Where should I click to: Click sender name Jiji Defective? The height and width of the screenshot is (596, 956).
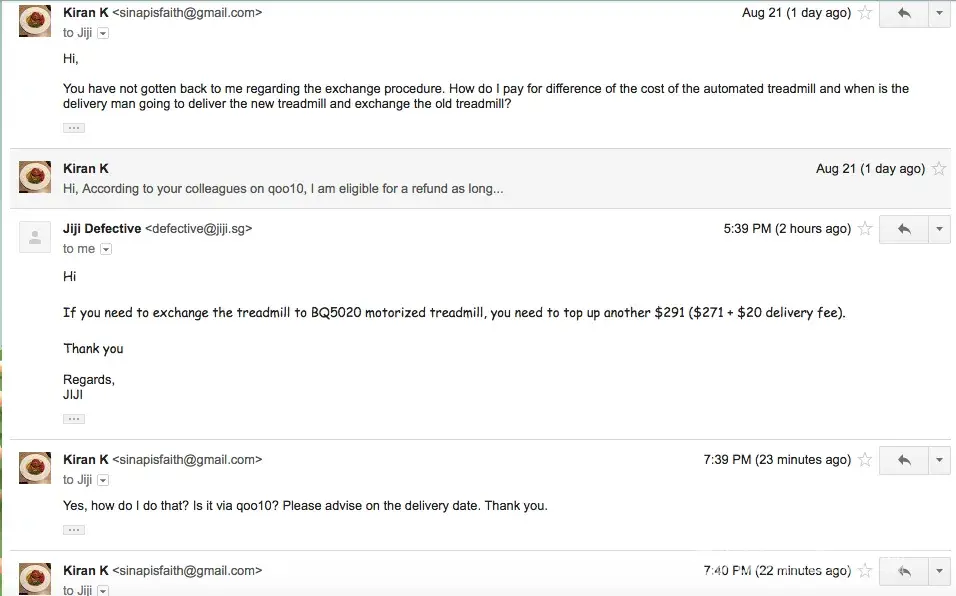(x=102, y=229)
